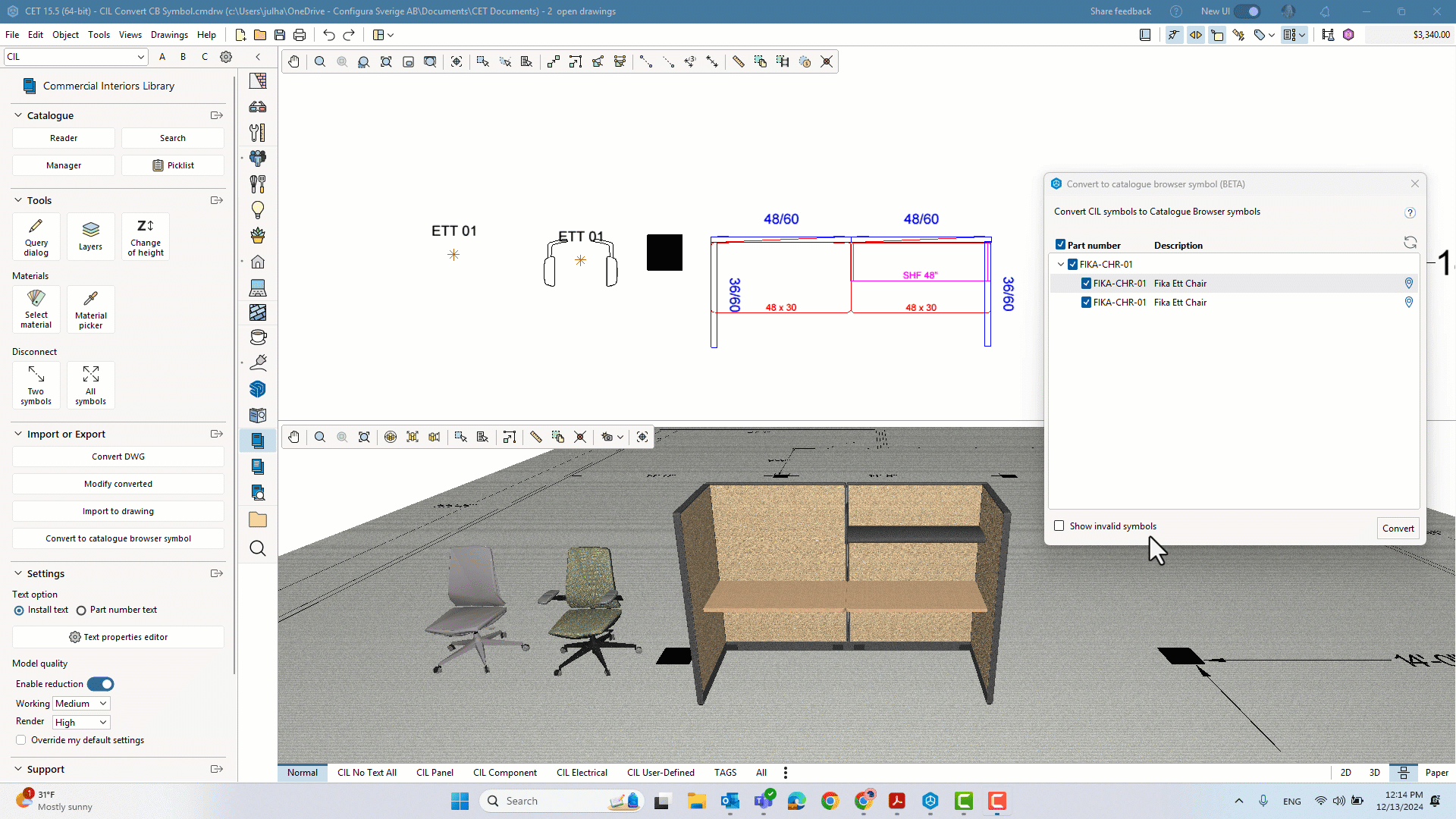
Task: Uncheck the first FIKA-CHR-01 child row
Action: 1087,283
